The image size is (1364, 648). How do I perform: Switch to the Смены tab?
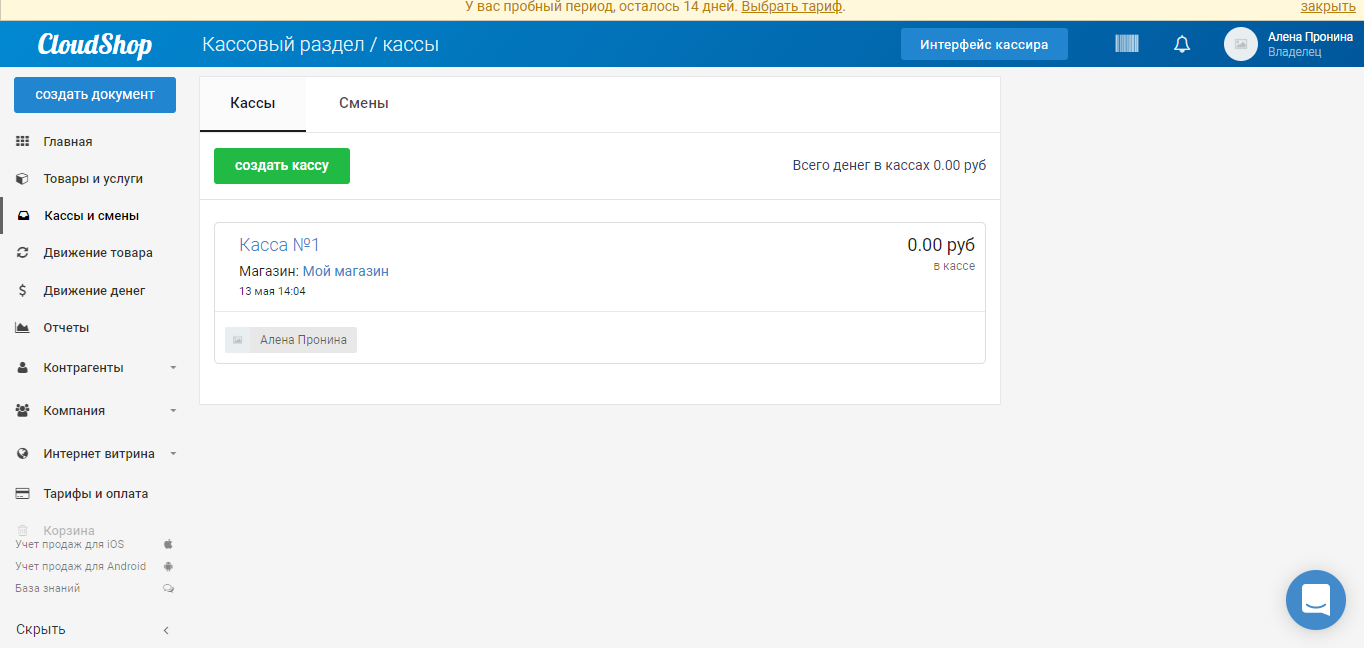[x=363, y=103]
